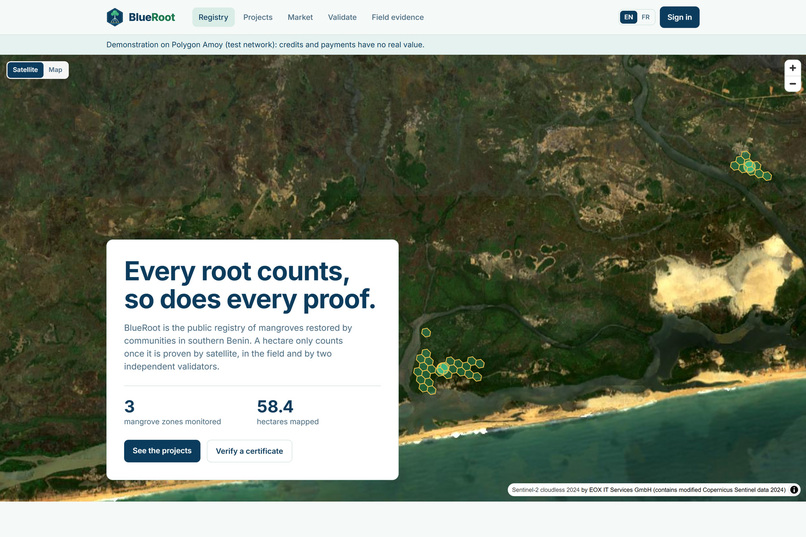
Task: Click See the projects button
Action: pos(162,451)
